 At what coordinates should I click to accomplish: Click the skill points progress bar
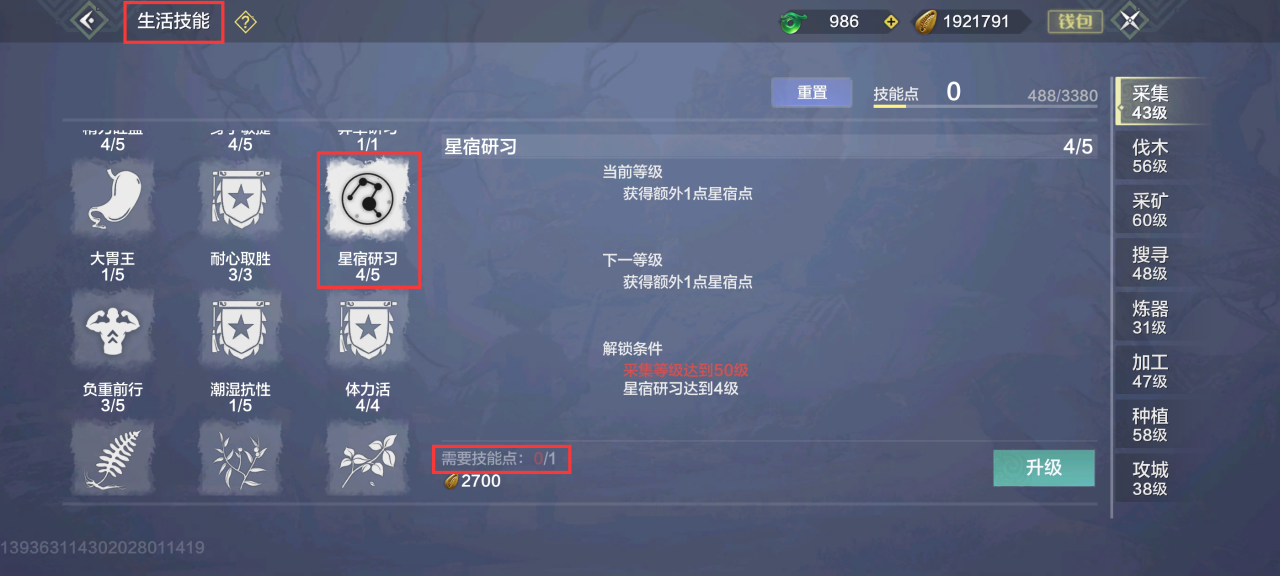[985, 106]
